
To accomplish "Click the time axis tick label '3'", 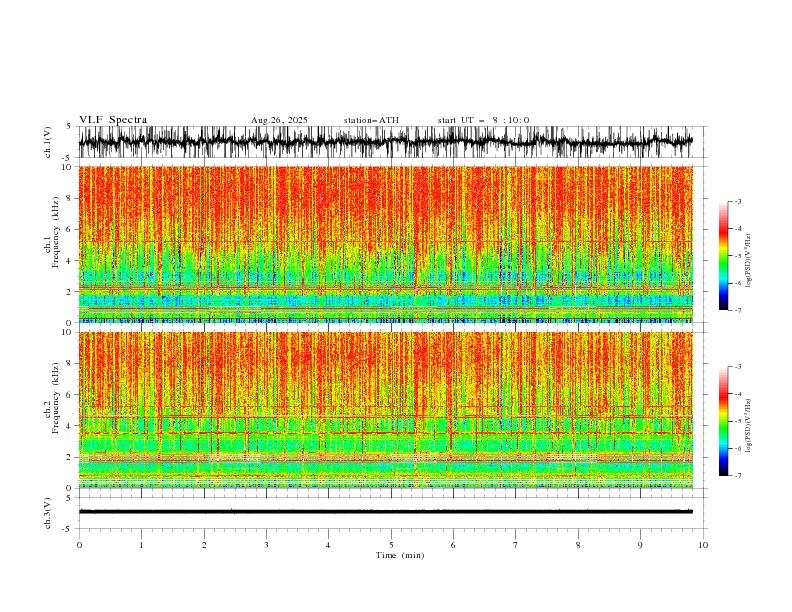I will [x=266, y=545].
